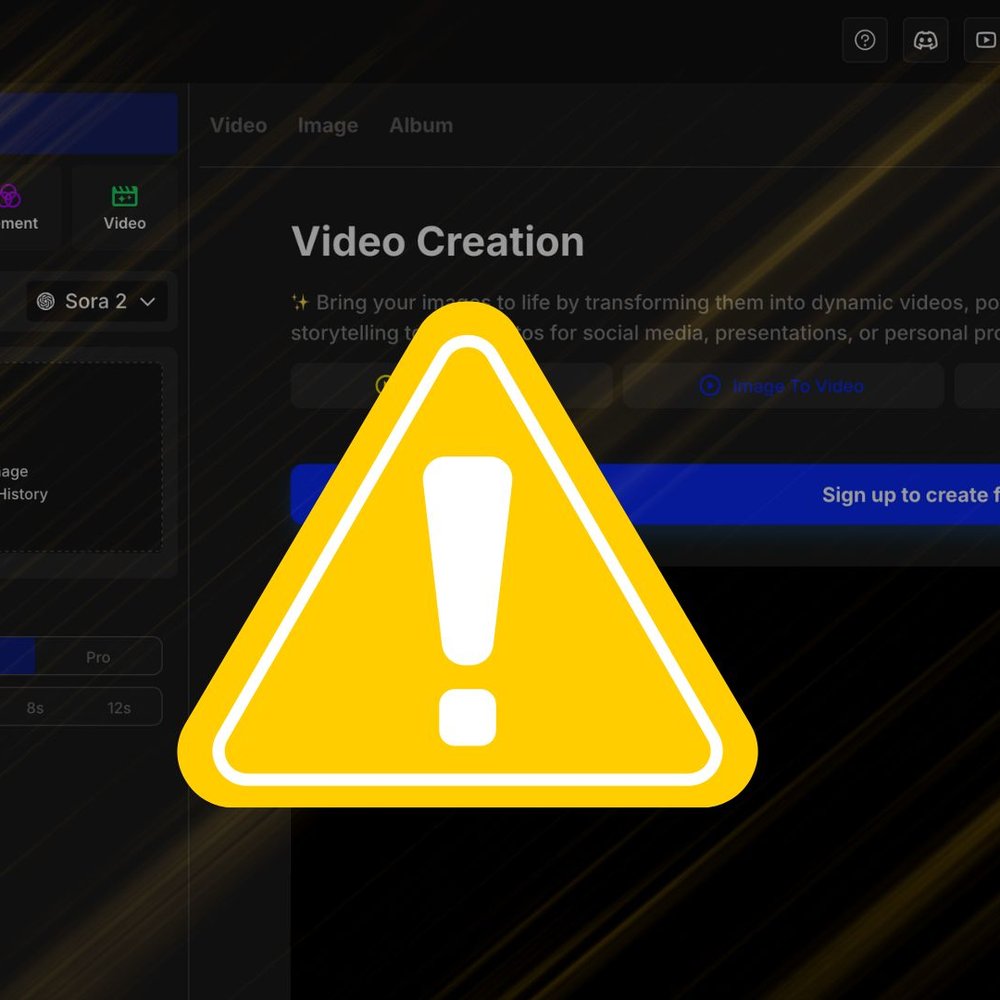Viewport: 1000px width, 1000px height.
Task: Open the help question mark icon
Action: [x=865, y=41]
